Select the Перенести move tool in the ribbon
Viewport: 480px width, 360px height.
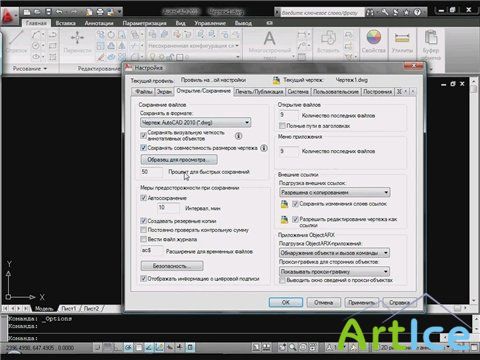[x=77, y=42]
